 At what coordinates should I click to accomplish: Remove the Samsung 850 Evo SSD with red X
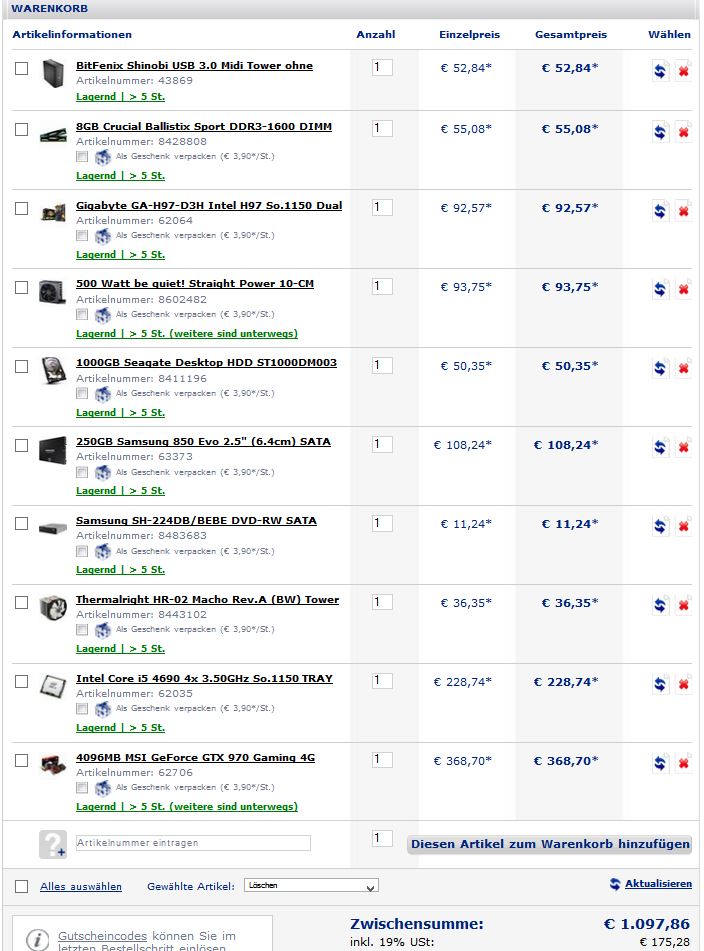point(684,447)
